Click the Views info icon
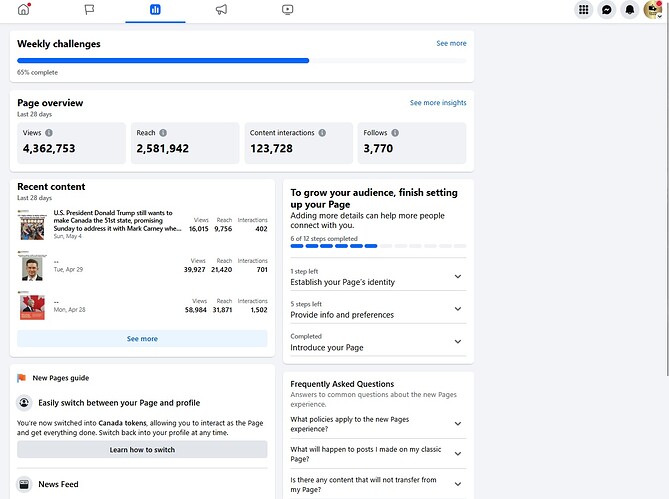 click(x=49, y=133)
